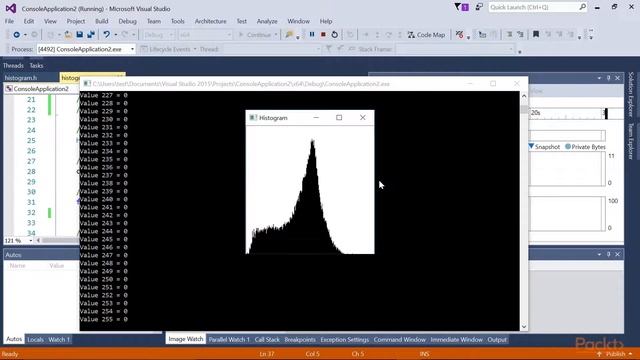640x360 pixels.
Task: Close the Diagnostic Tools panel
Action: tap(618, 78)
